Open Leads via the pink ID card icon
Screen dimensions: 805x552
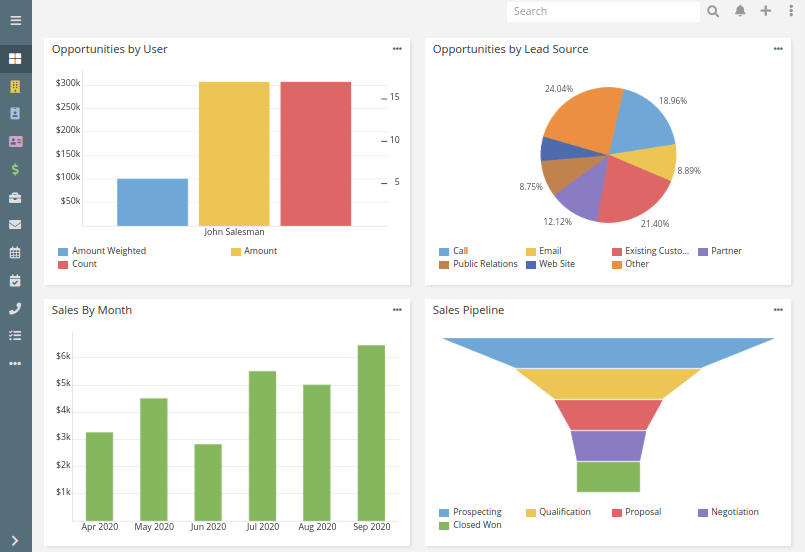[15, 141]
